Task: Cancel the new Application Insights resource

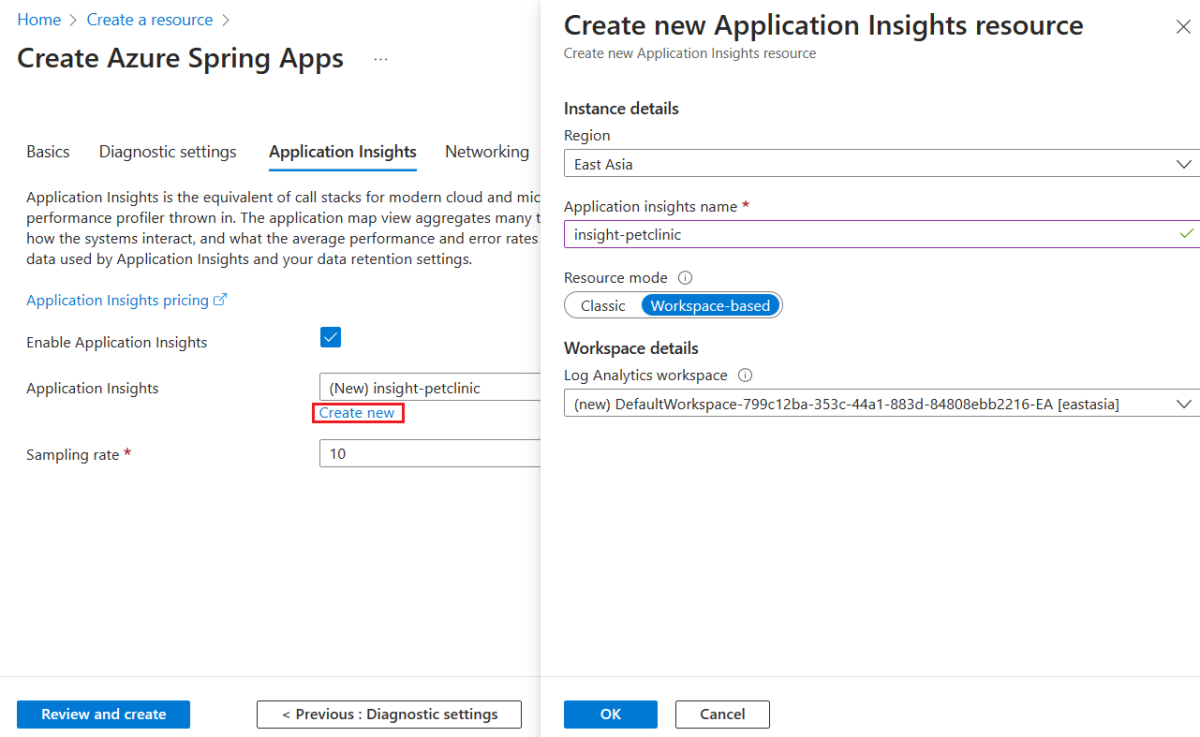Action: pyautogui.click(x=722, y=714)
